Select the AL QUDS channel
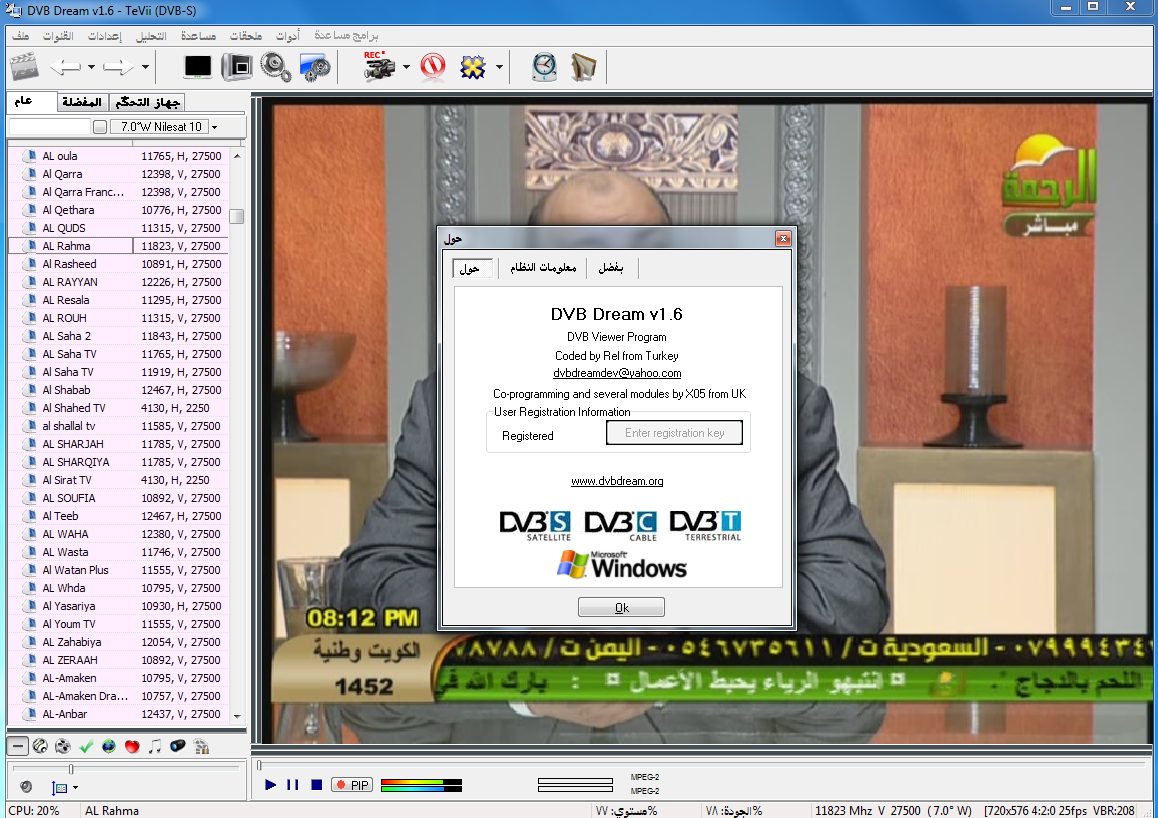The width and height of the screenshot is (1158, 818). [118, 228]
